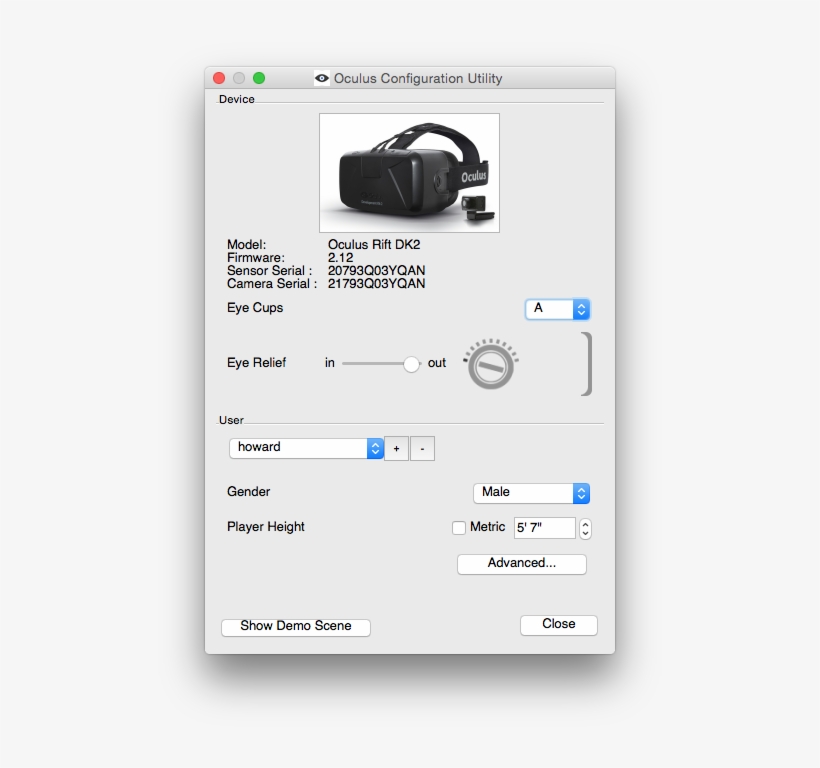Click the Eye Relief slider handle
Image resolution: width=820 pixels, height=768 pixels.
point(411,364)
